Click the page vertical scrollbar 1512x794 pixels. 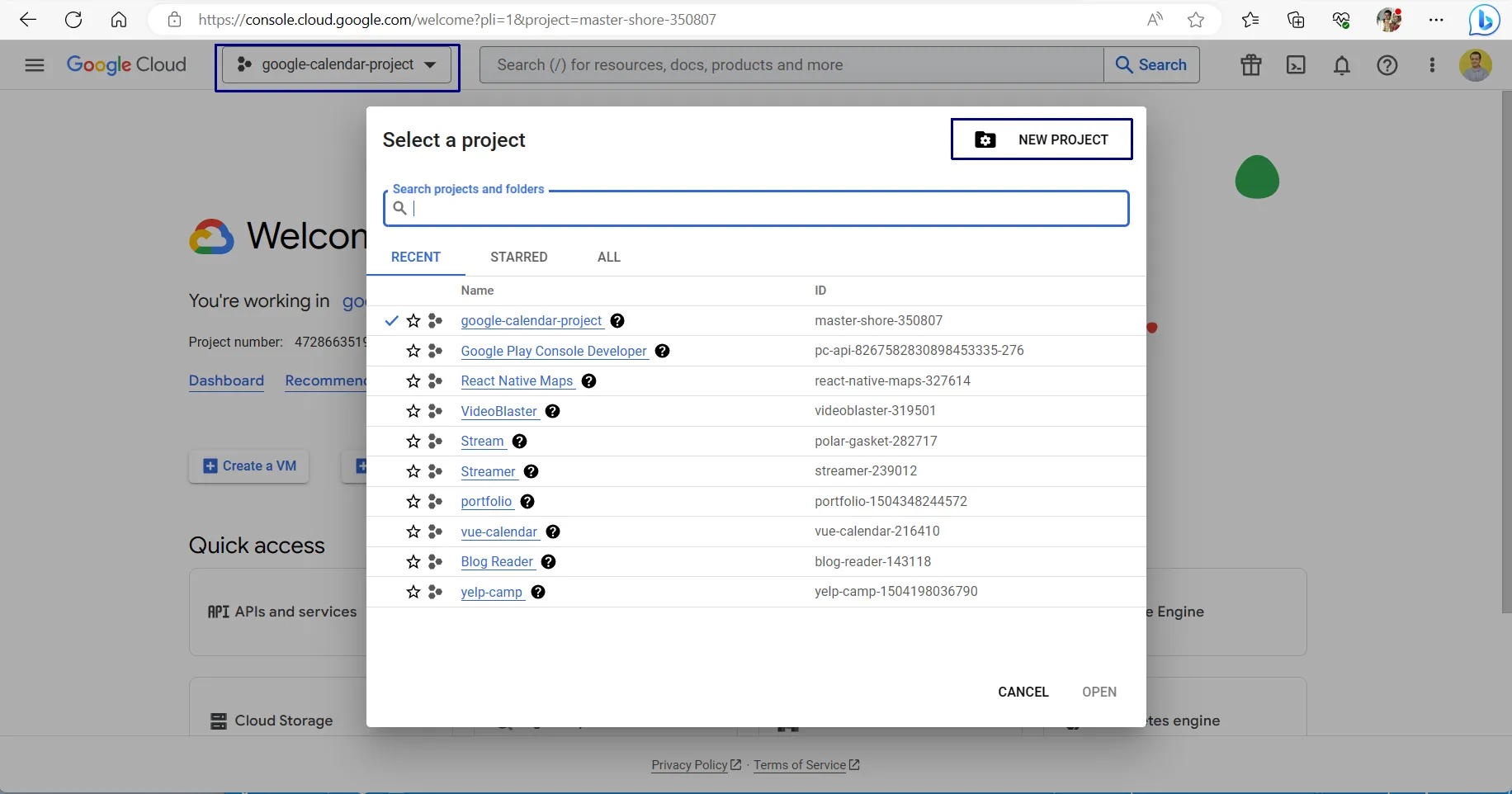(1506, 351)
